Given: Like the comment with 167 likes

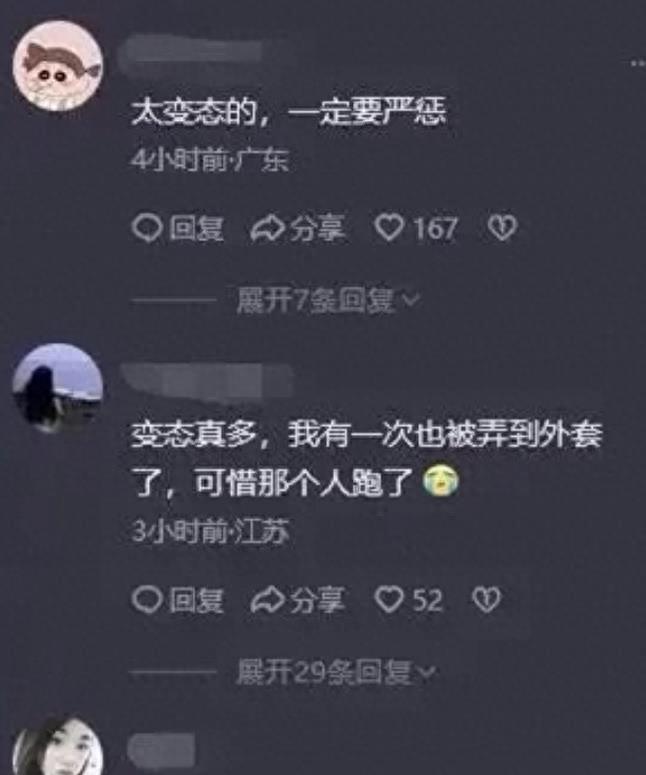Looking at the screenshot, I should click(389, 228).
